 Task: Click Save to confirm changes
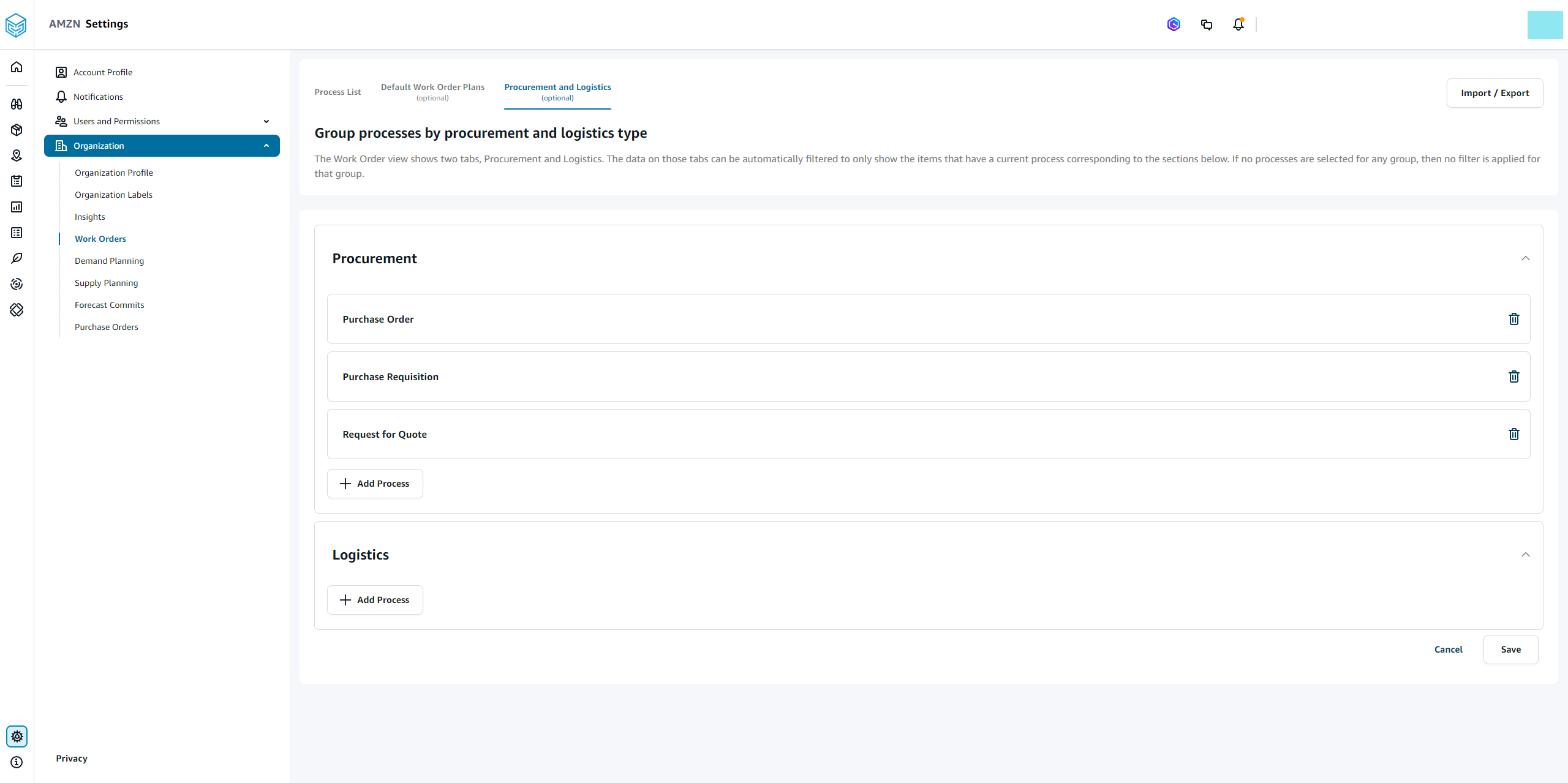[x=1510, y=649]
